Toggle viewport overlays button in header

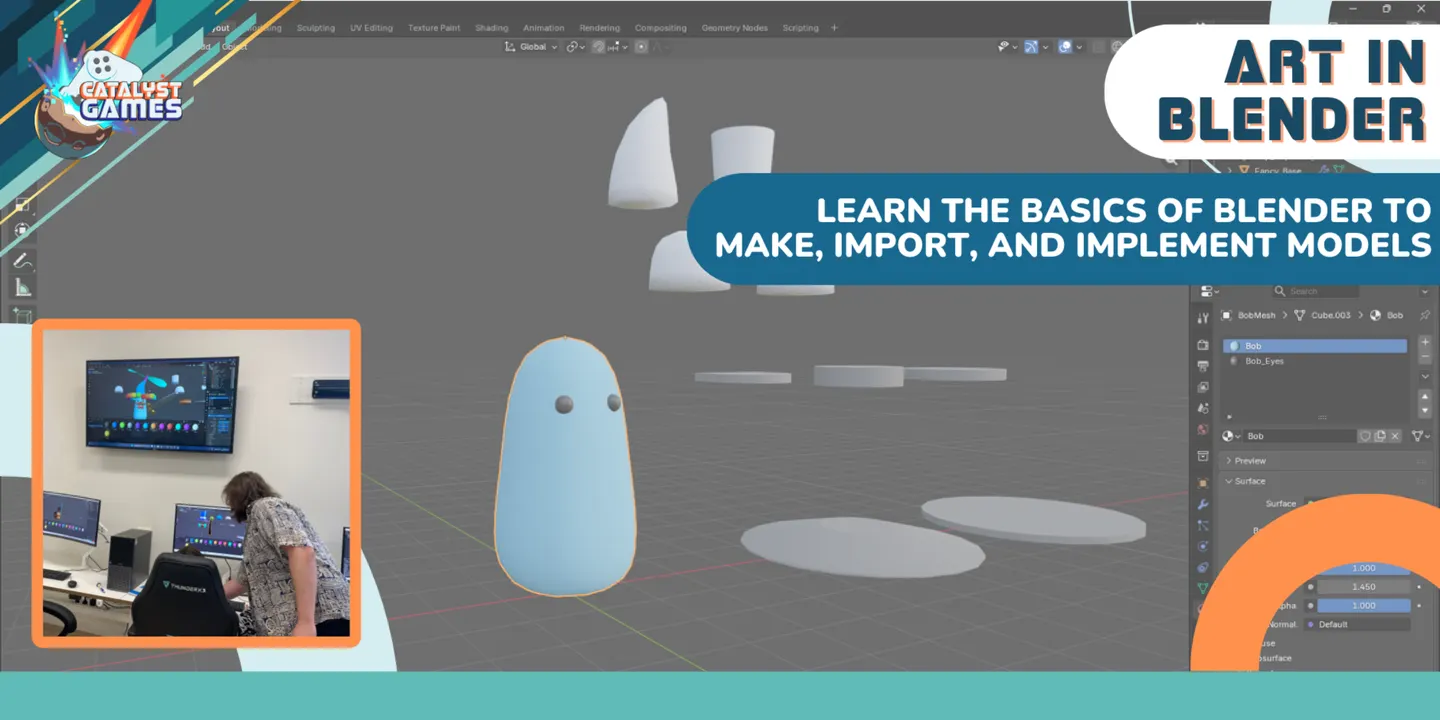coord(1066,46)
